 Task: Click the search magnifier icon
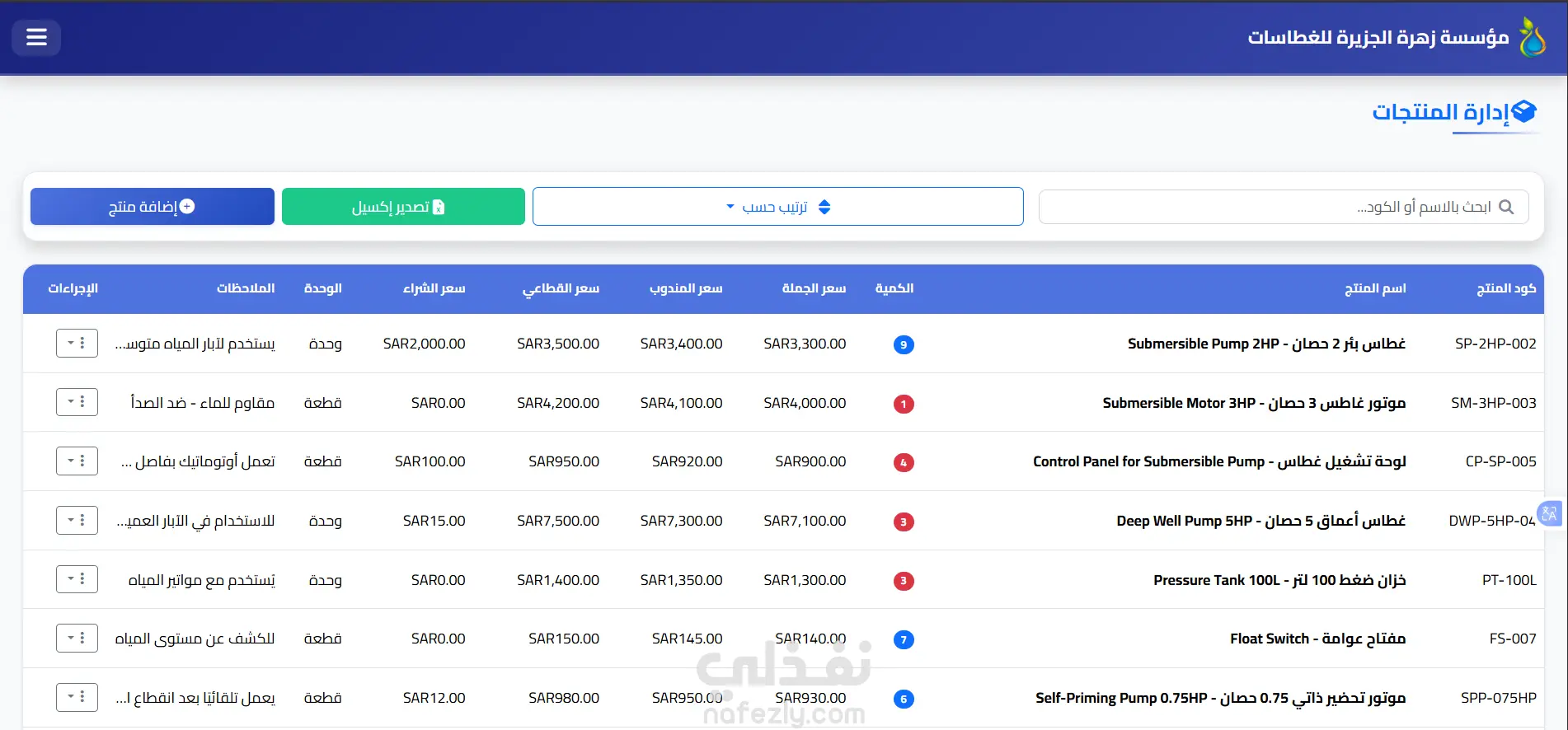(1506, 207)
